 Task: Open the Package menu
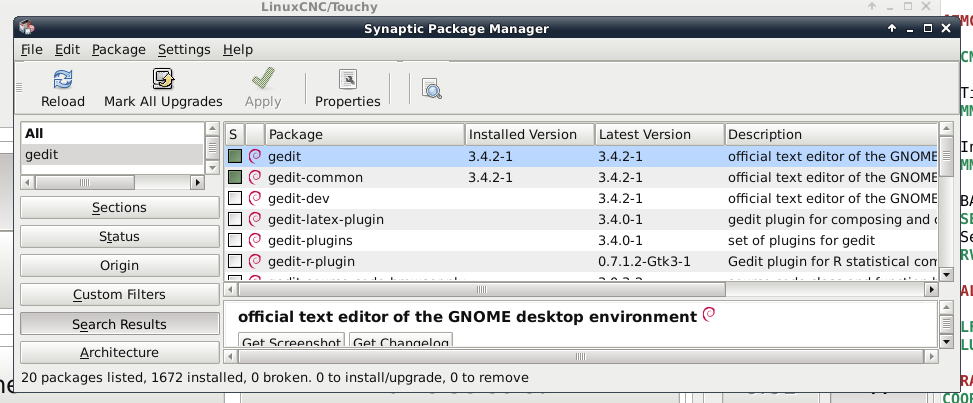[x=119, y=50]
